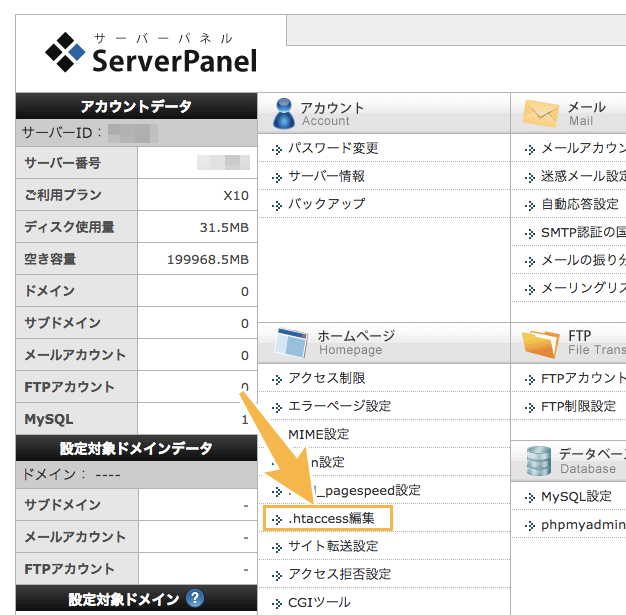Click the disk usage value 31.5MB
Image resolution: width=626 pixels, height=615 pixels.
(224, 228)
